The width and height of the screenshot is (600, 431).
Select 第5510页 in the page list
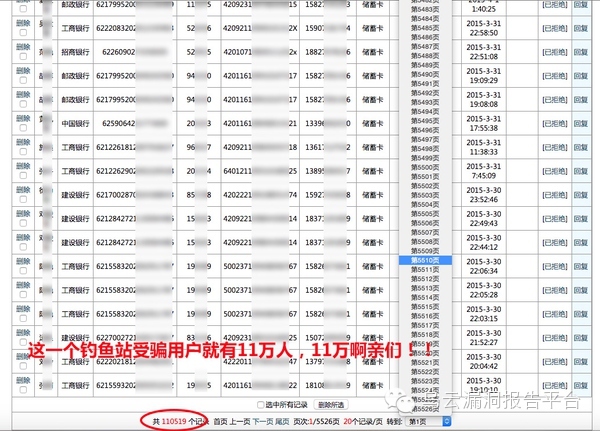click(x=425, y=260)
